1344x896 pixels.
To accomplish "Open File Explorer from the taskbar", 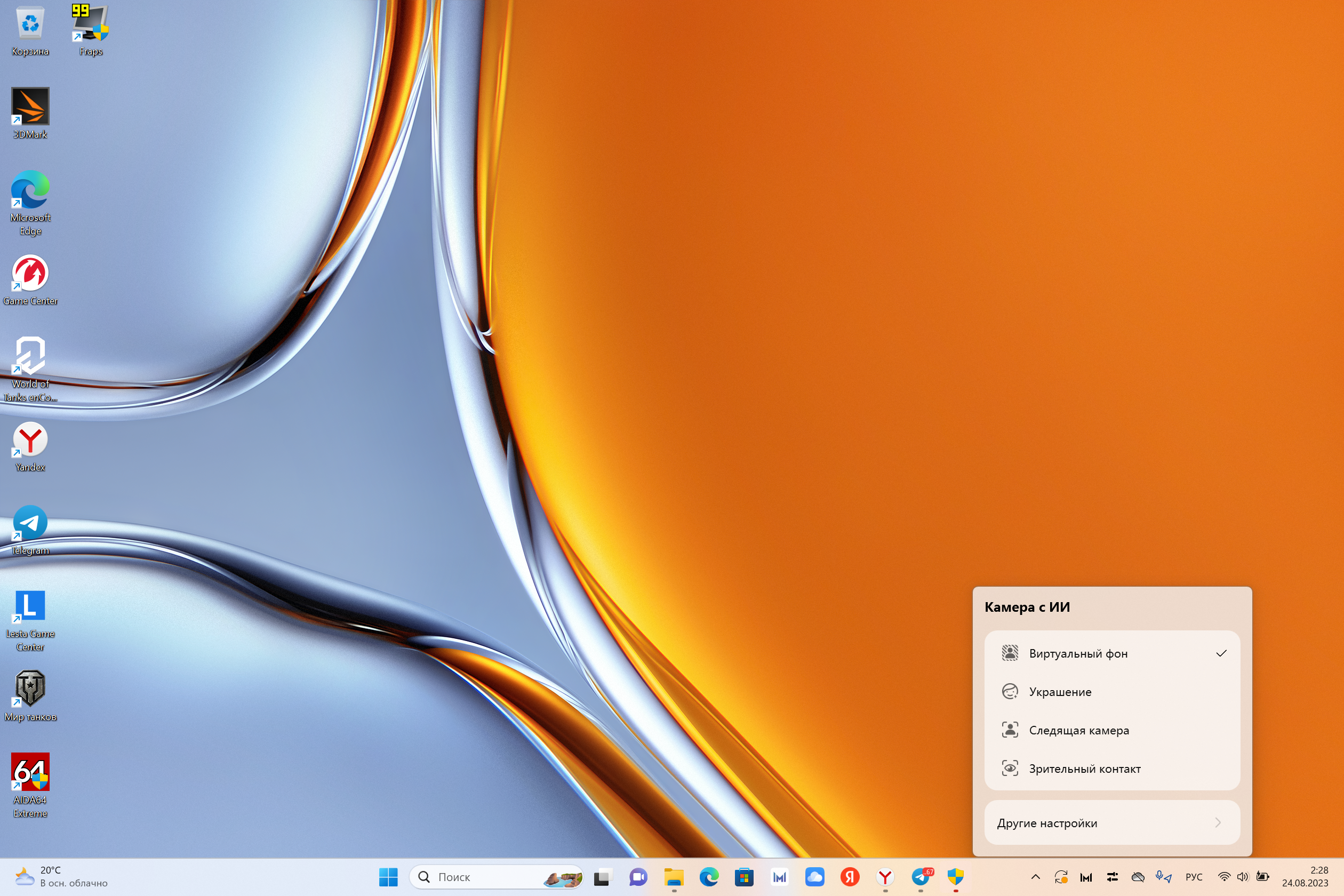I will pos(674,877).
